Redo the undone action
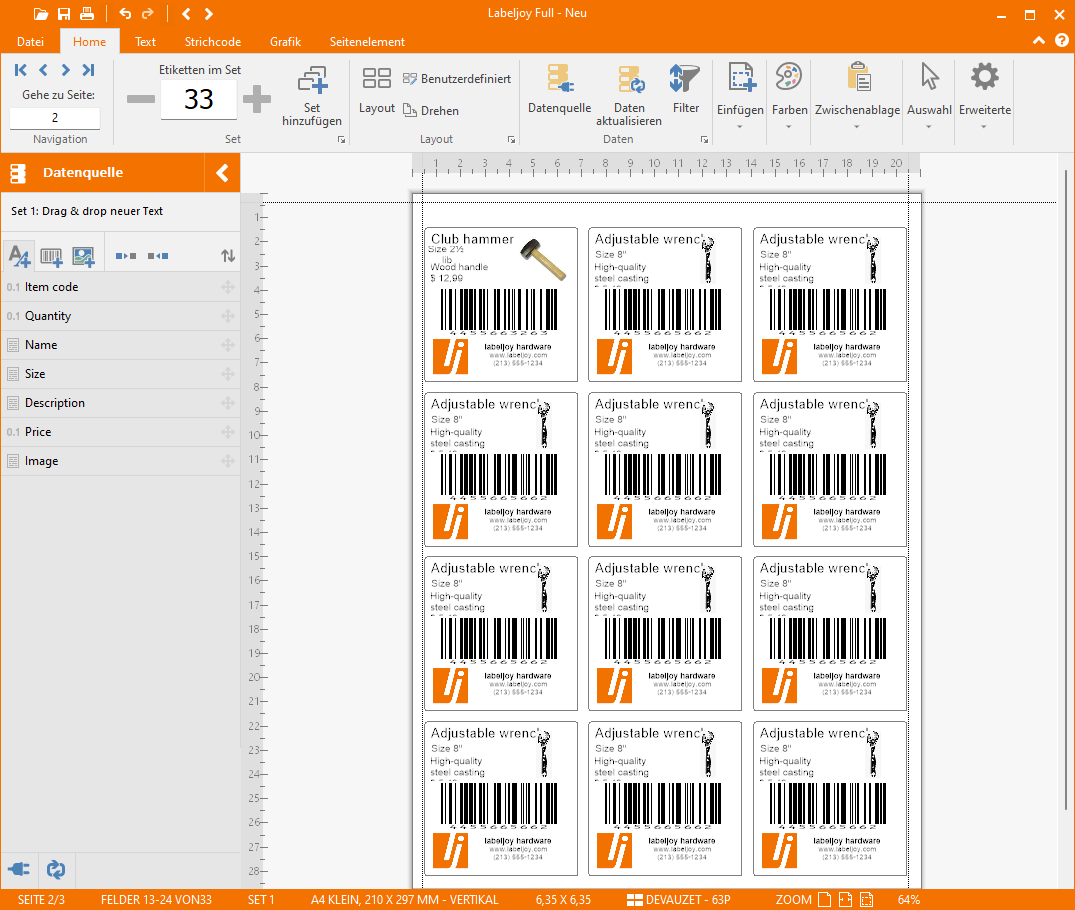This screenshot has height=910, width=1075. click(x=147, y=14)
